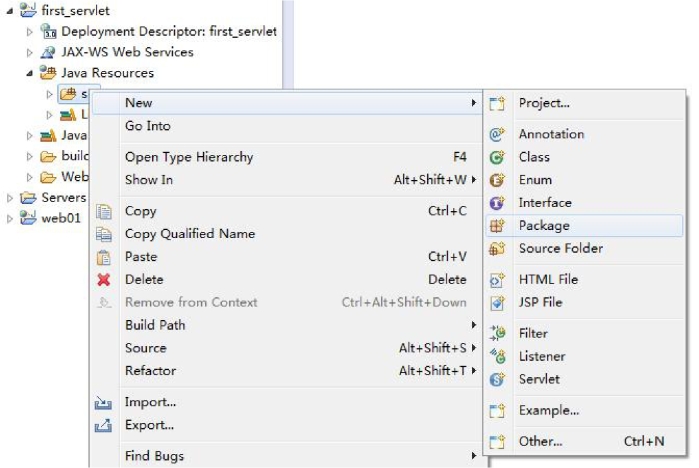Screen dimensions: 699x468
Task: Click the red Delete X icon
Action: pyautogui.click(x=103, y=279)
